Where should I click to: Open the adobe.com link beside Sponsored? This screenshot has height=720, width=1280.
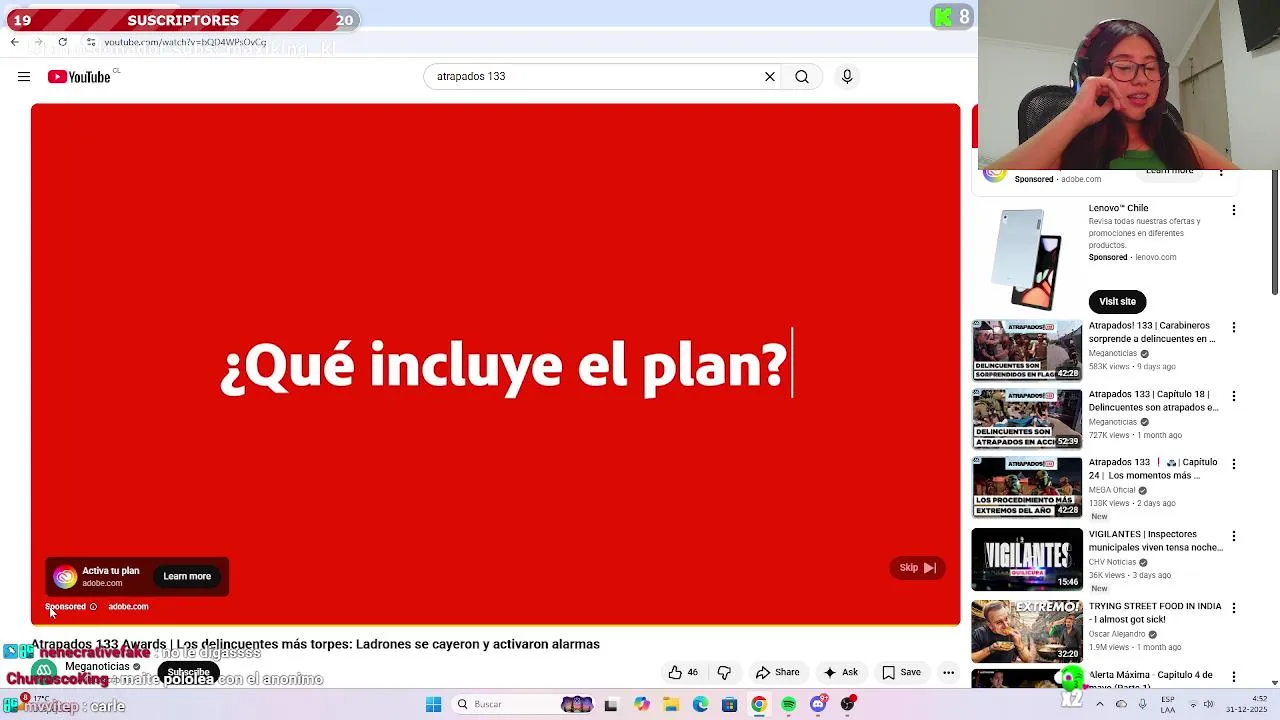pos(128,607)
